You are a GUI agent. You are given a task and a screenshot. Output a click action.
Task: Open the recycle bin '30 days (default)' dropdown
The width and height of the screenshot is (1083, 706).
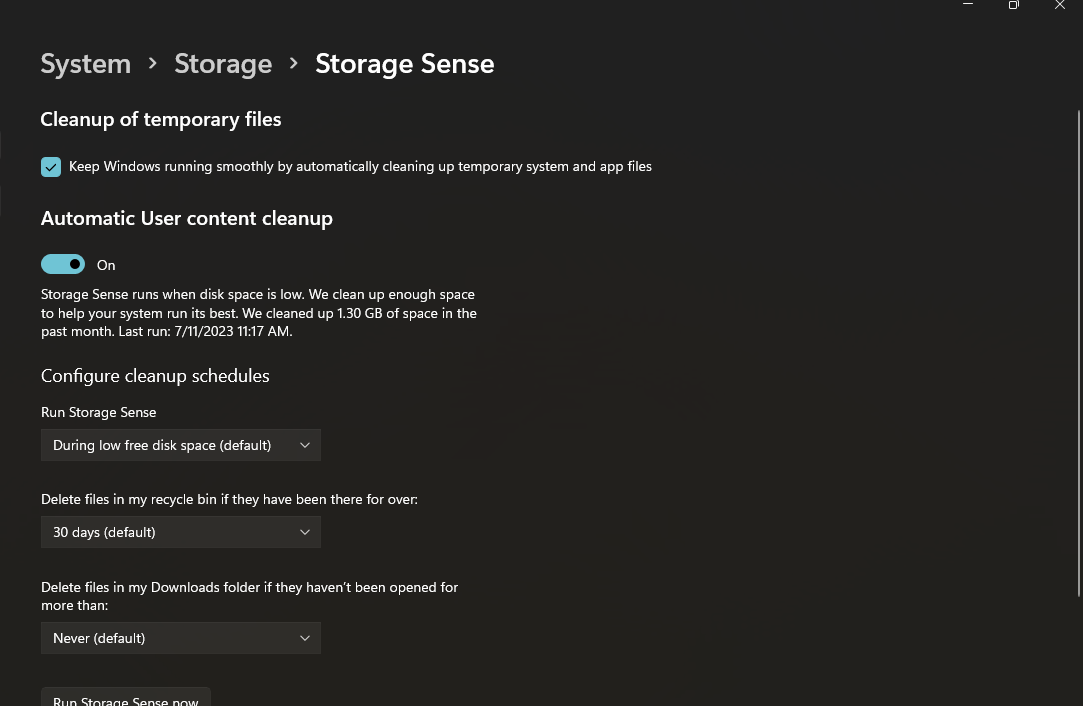tap(180, 532)
